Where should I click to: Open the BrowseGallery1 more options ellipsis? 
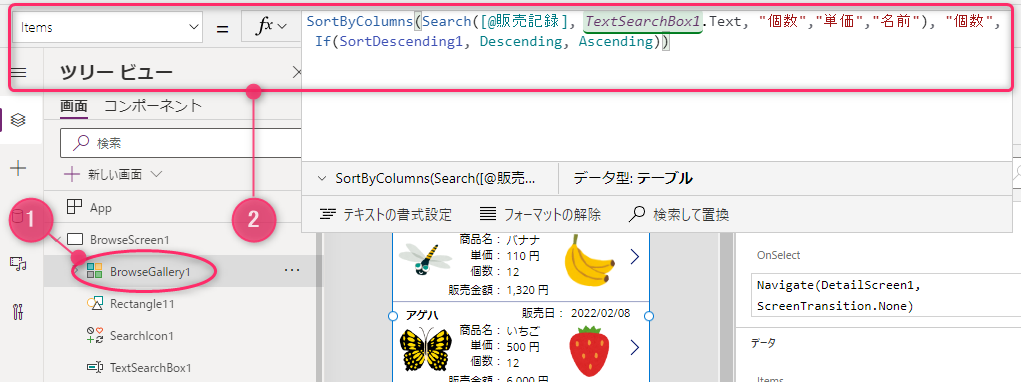pyautogui.click(x=292, y=270)
